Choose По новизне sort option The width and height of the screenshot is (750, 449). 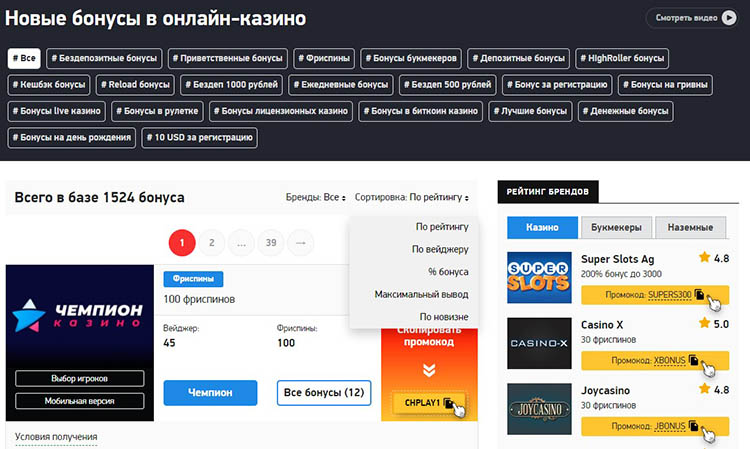coord(444,317)
